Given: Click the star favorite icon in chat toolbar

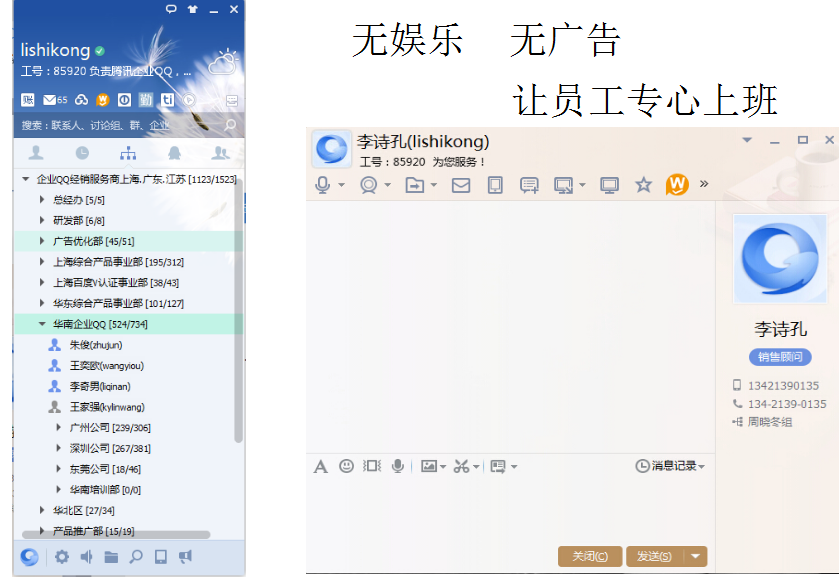Looking at the screenshot, I should tap(643, 185).
